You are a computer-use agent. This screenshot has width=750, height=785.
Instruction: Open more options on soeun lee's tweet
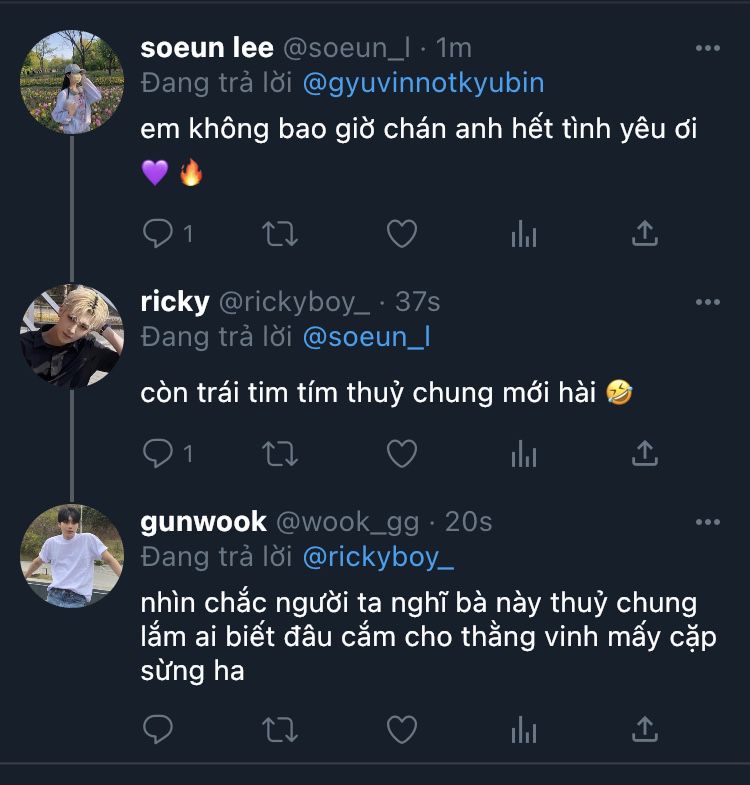pos(707,48)
